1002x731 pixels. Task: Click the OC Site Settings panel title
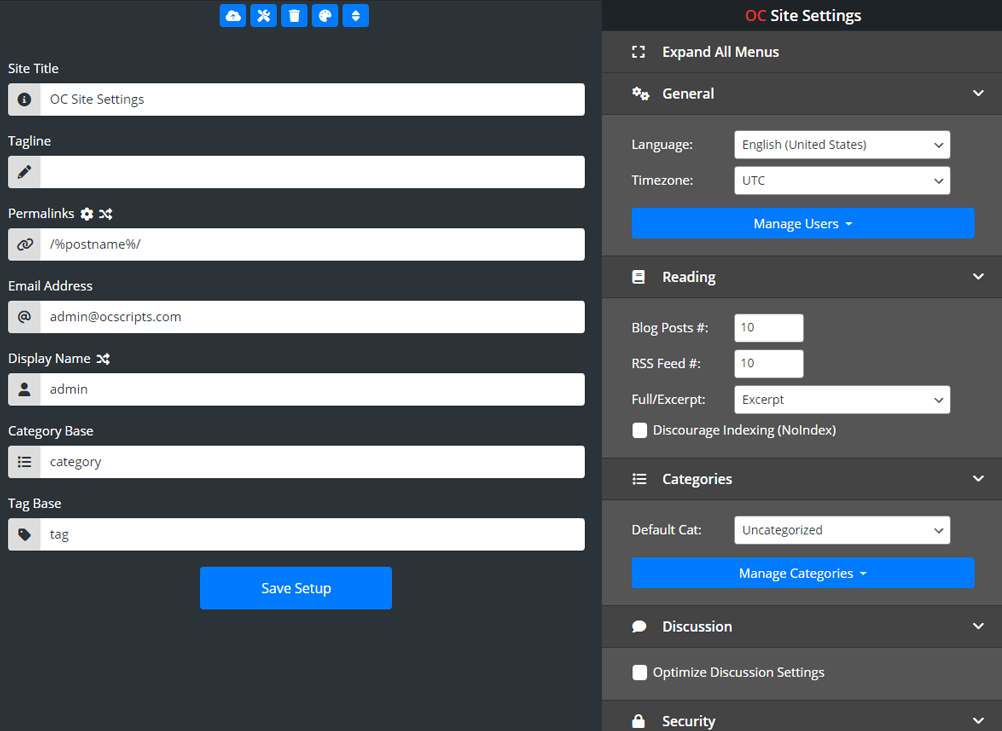click(x=803, y=15)
